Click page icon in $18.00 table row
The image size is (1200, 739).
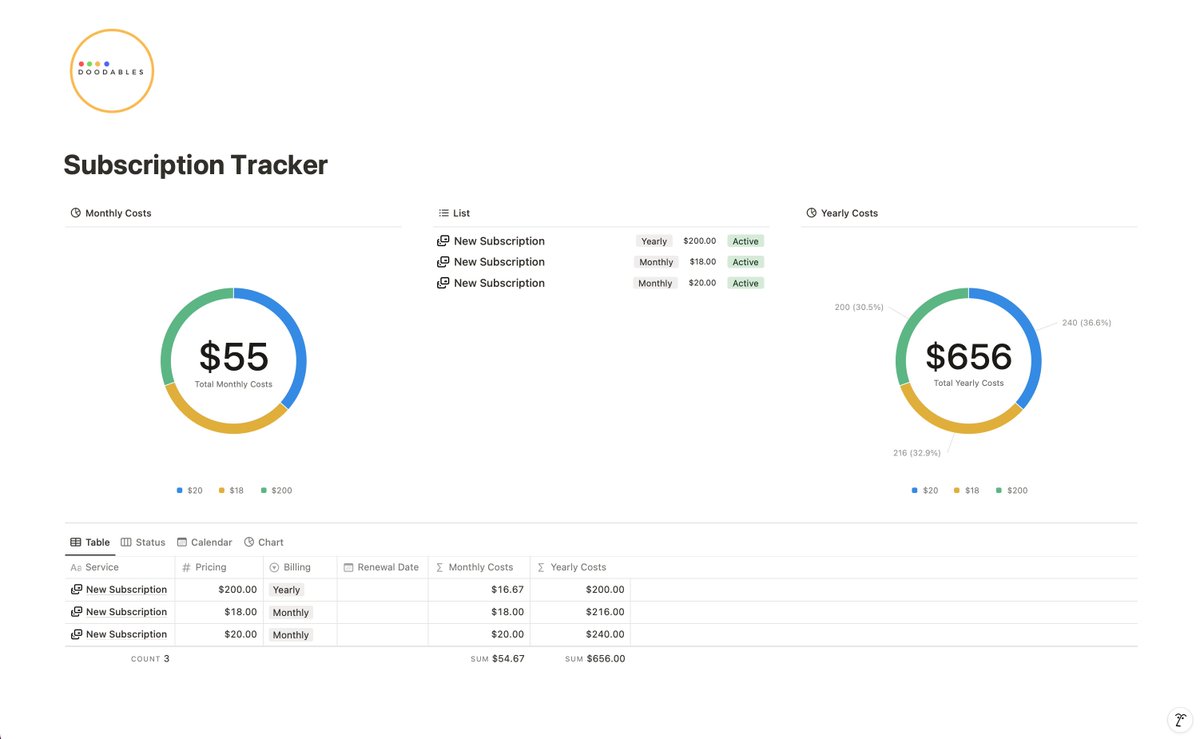coord(77,612)
